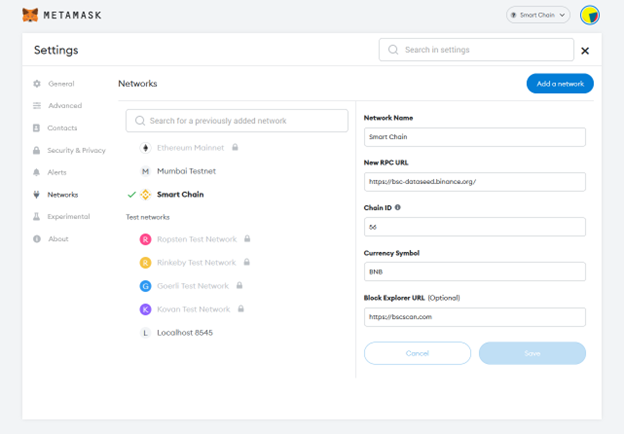The width and height of the screenshot is (624, 434).
Task: Click the lock icon beside Kovan
Action: tap(241, 309)
